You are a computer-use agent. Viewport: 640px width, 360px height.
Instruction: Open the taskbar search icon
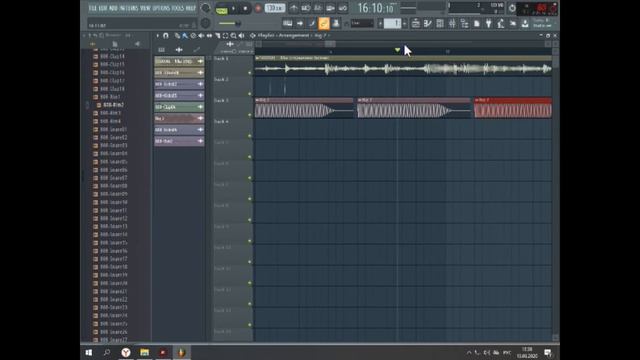pyautogui.click(x=107, y=352)
